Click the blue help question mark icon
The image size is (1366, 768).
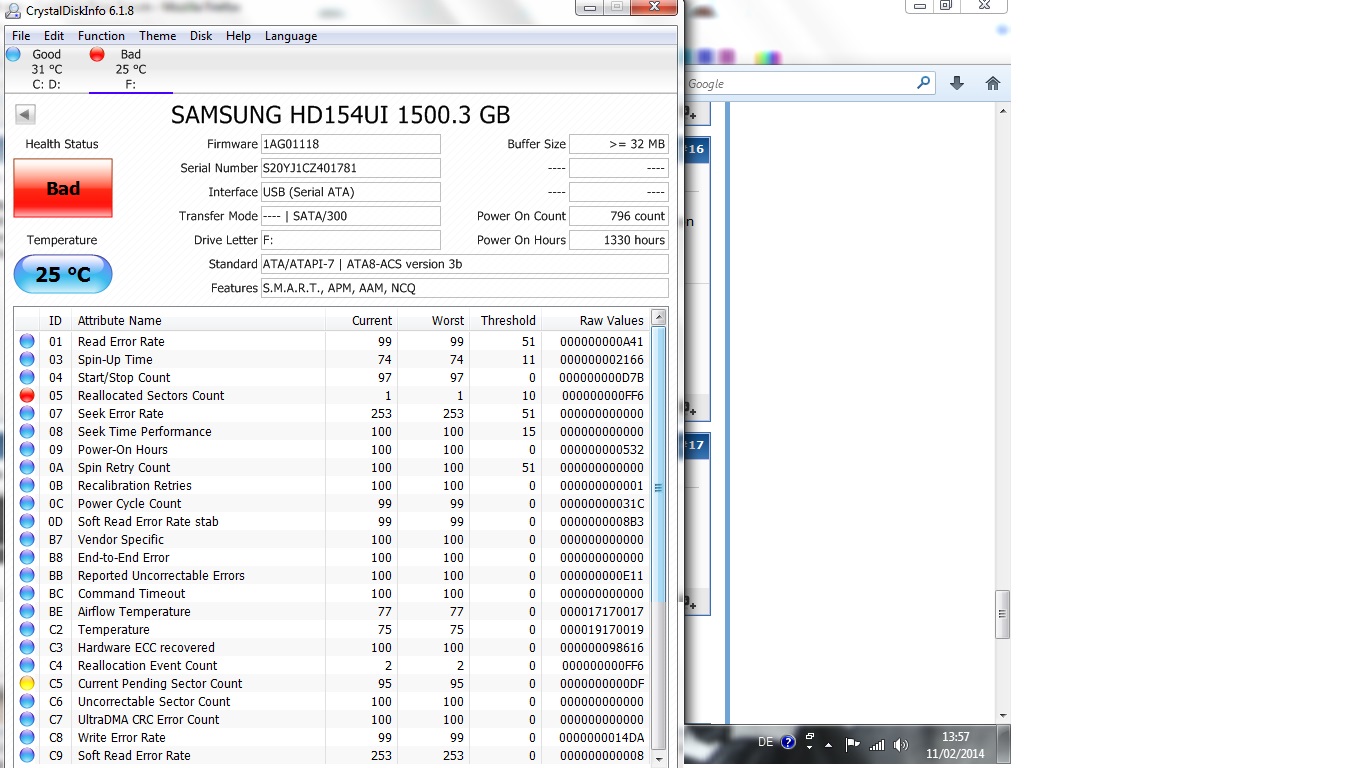(788, 743)
